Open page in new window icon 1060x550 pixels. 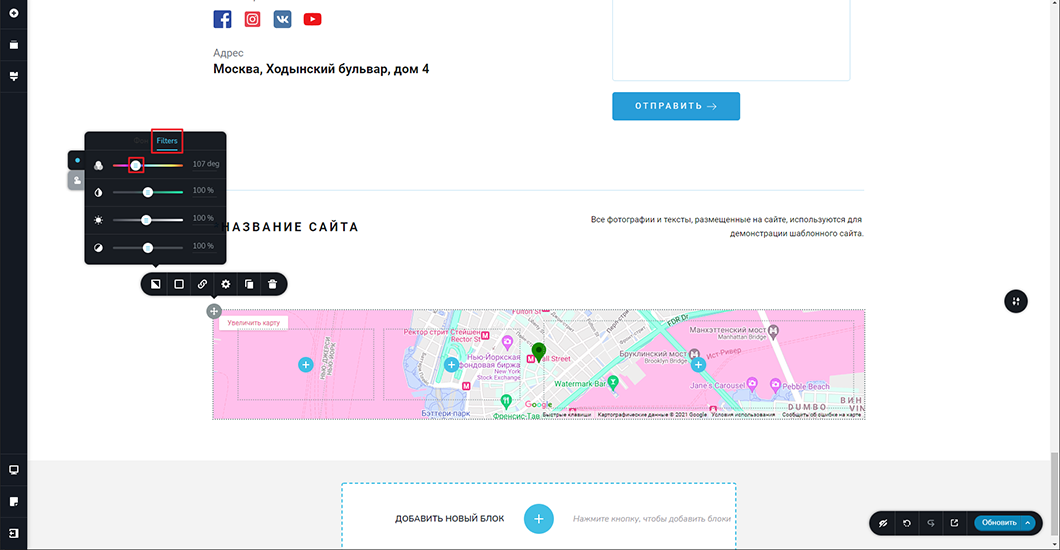[x=955, y=523]
